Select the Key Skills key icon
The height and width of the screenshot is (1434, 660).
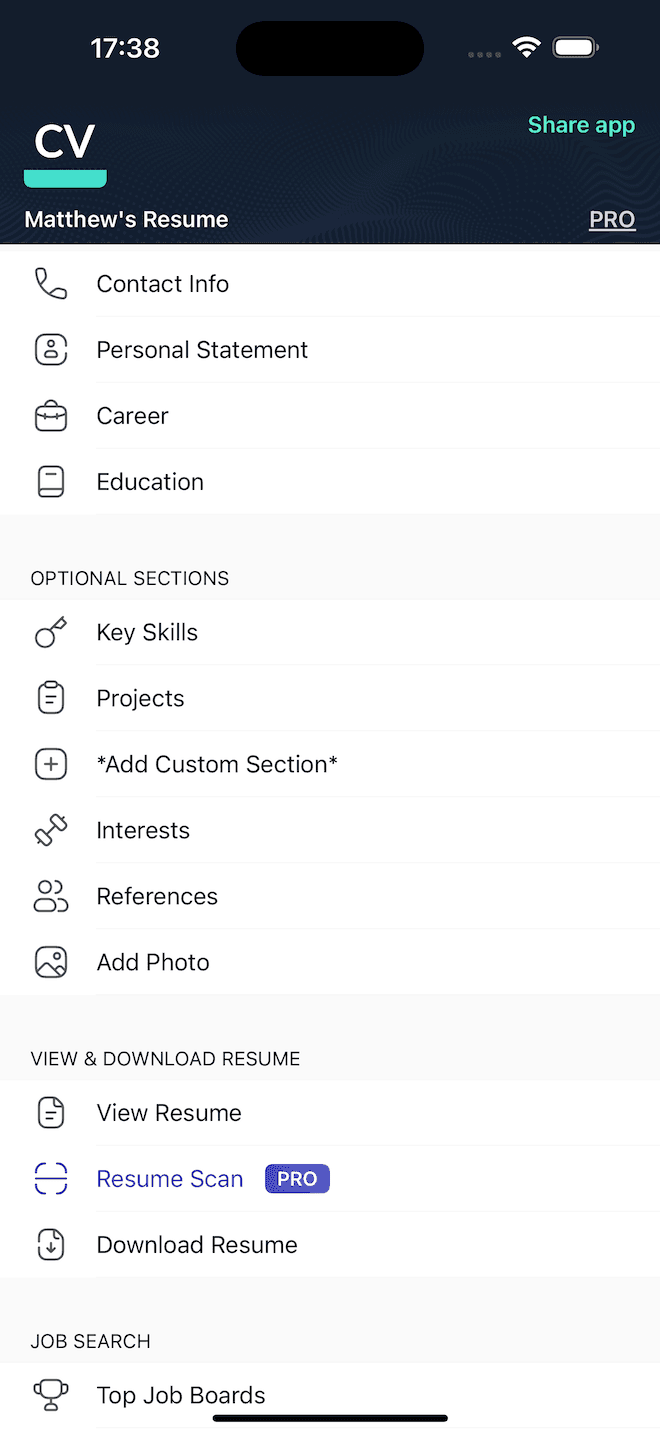click(x=50, y=631)
